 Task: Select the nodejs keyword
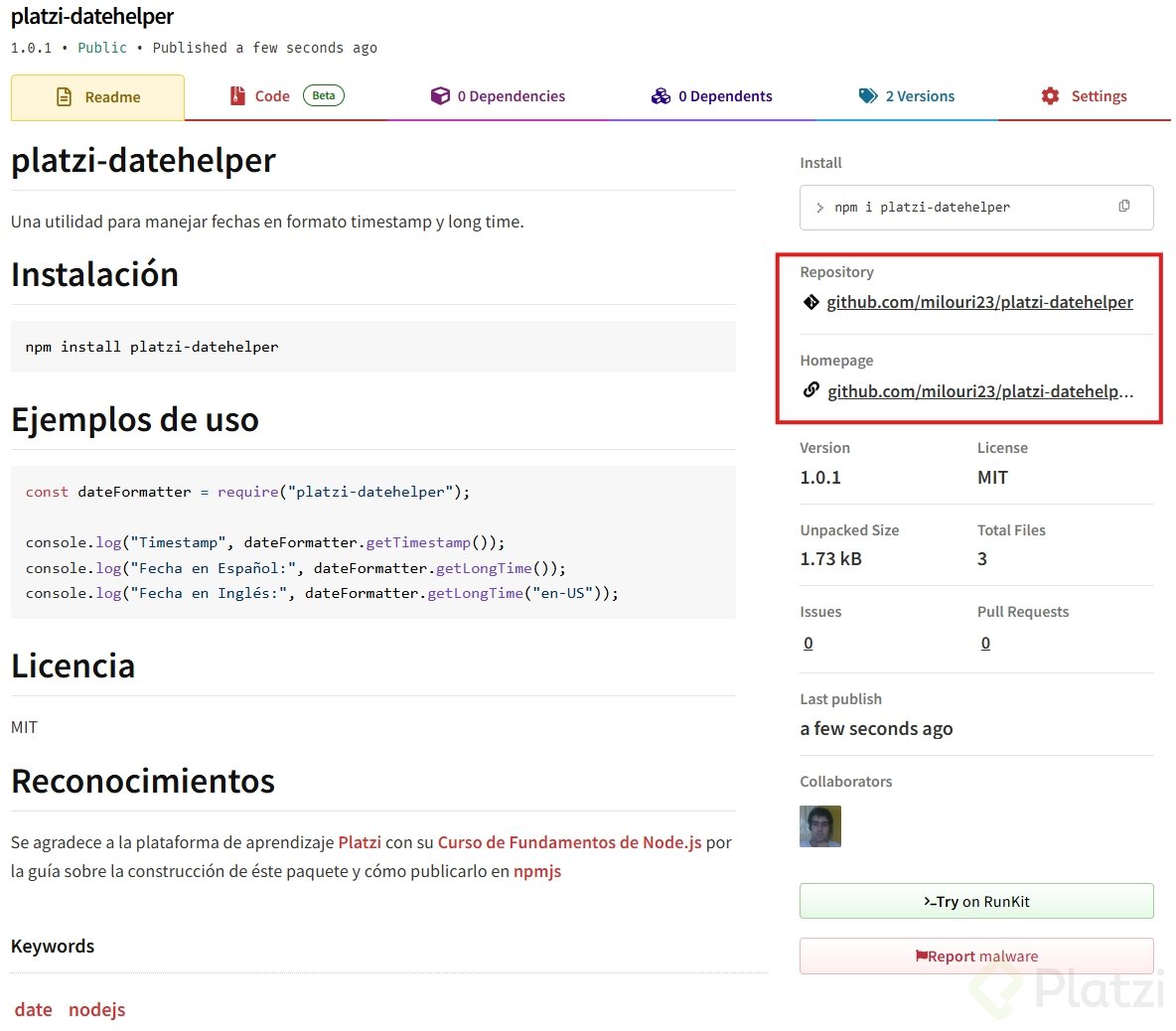96,1010
